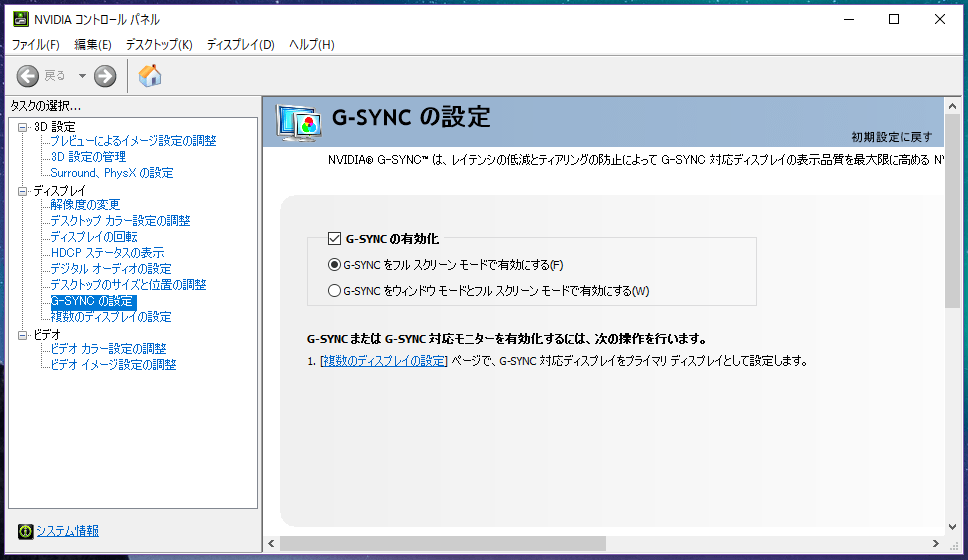Open the ファイル(F) menu

(36, 44)
